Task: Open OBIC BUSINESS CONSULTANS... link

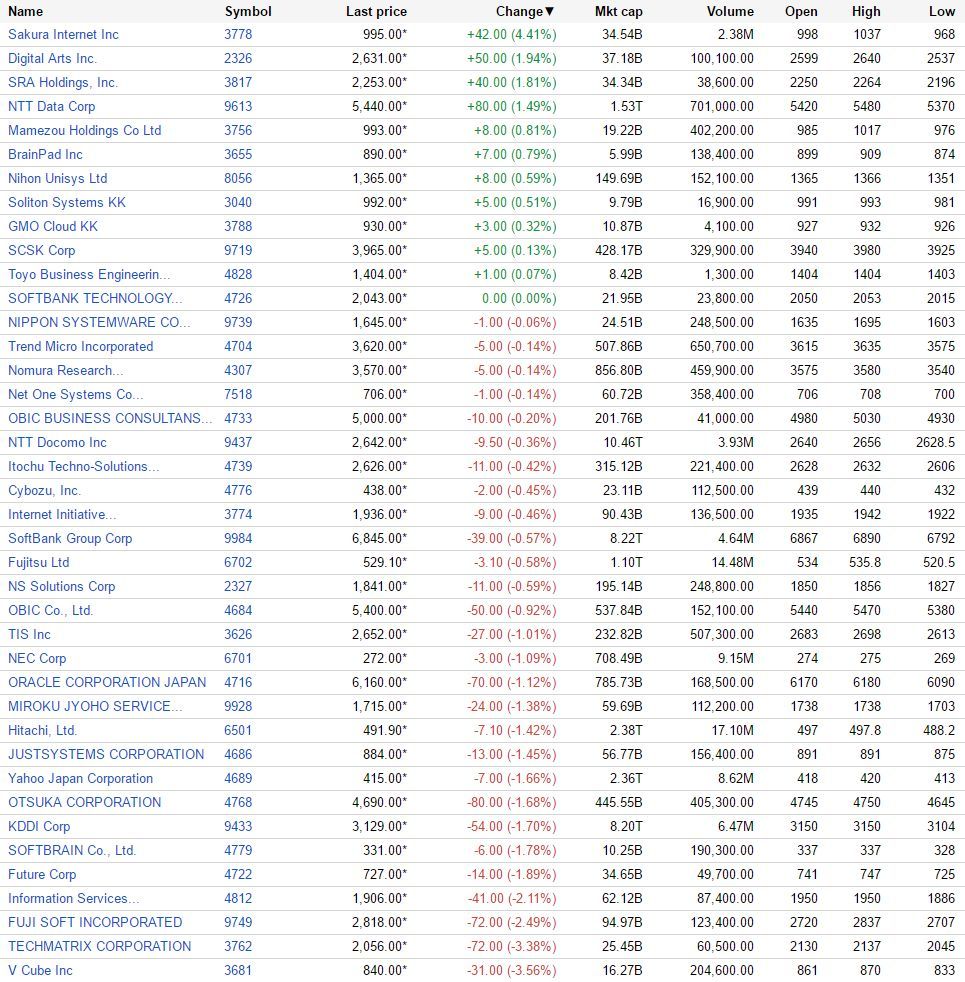Action: click(110, 418)
